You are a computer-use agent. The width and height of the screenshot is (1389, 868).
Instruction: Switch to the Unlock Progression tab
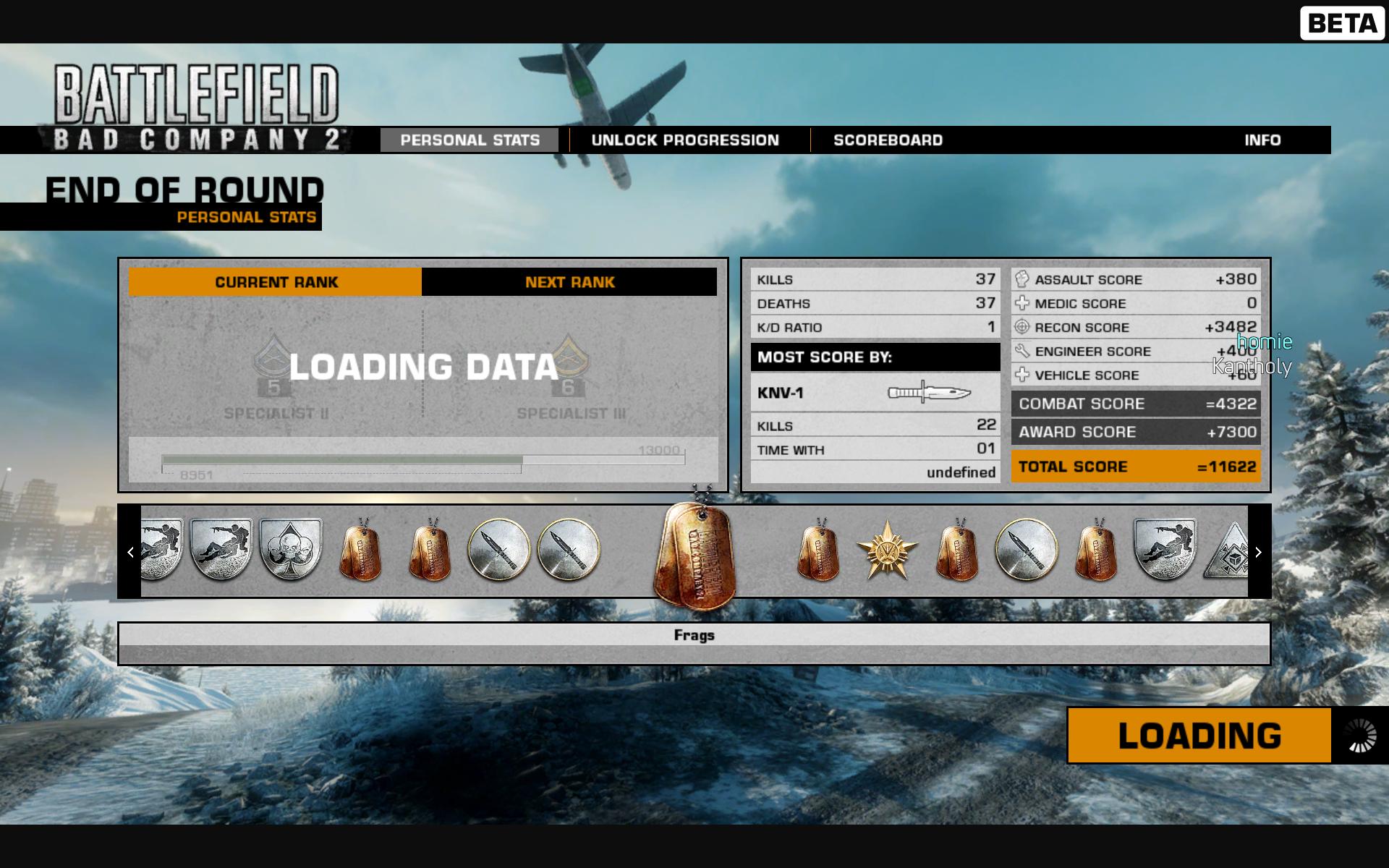click(685, 140)
